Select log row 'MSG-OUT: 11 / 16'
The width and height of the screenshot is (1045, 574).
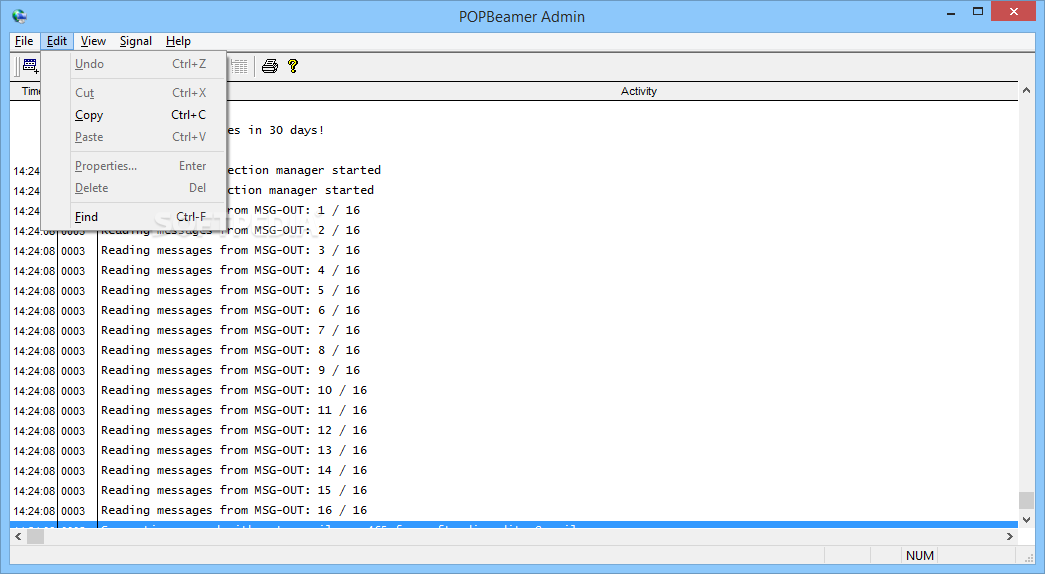point(514,411)
